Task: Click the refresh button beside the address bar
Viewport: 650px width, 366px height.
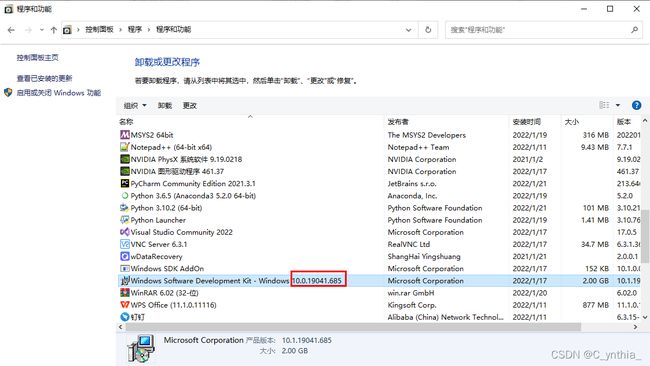Action: point(428,30)
